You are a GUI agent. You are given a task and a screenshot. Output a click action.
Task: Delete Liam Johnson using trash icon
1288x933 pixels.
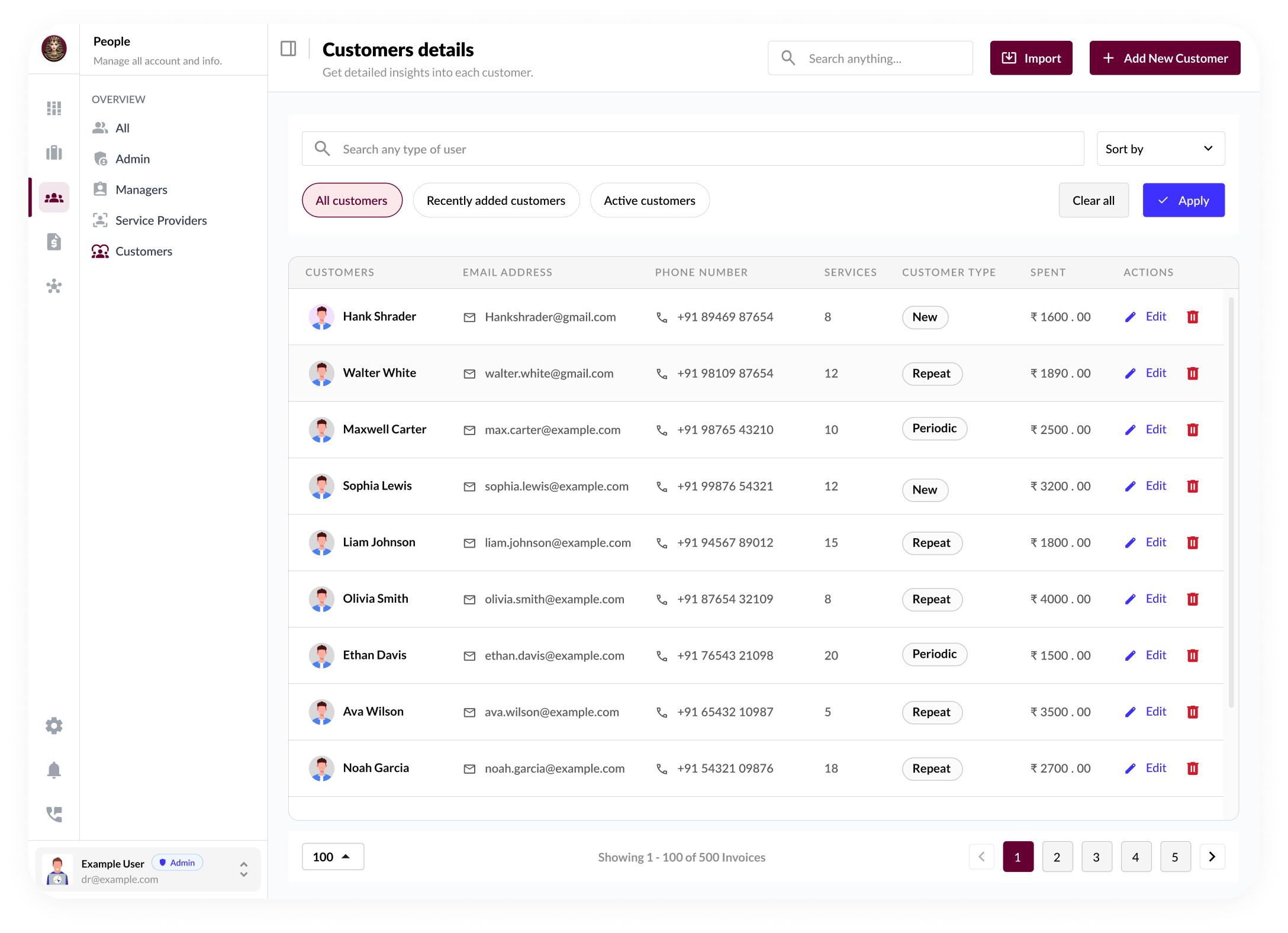coord(1193,542)
